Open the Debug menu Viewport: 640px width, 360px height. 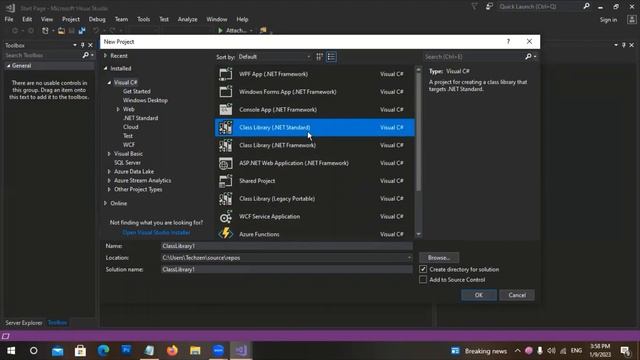click(97, 19)
